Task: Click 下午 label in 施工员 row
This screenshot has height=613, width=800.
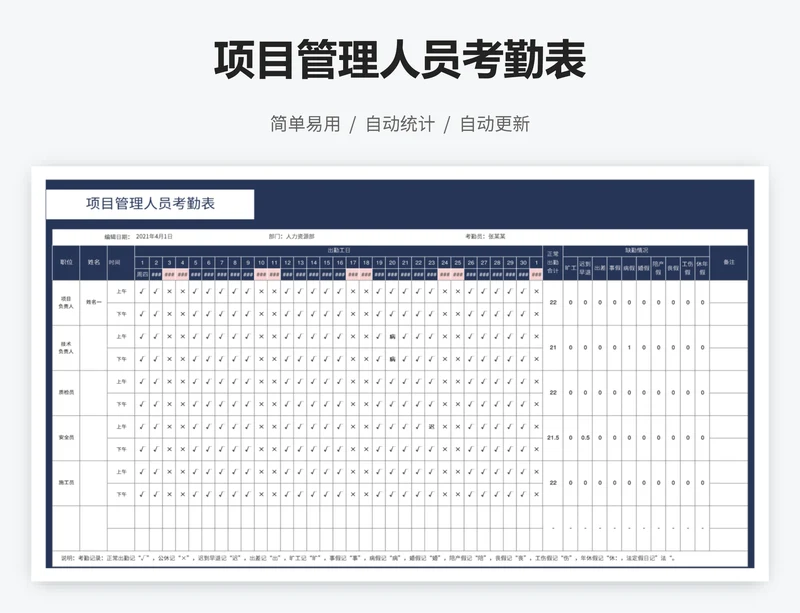Action: click(121, 494)
